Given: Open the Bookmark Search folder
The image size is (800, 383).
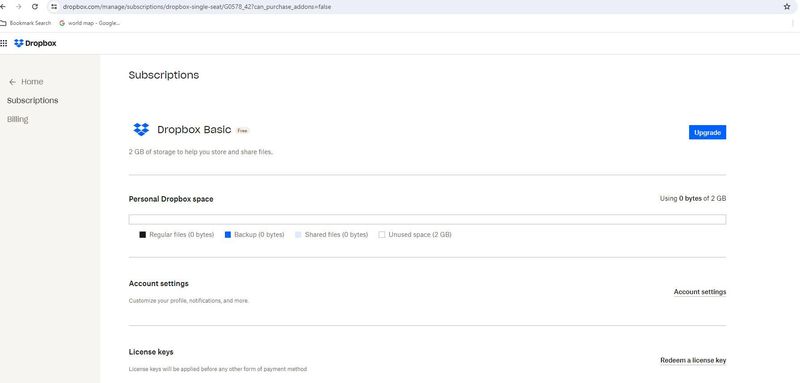Looking at the screenshot, I should point(26,23).
